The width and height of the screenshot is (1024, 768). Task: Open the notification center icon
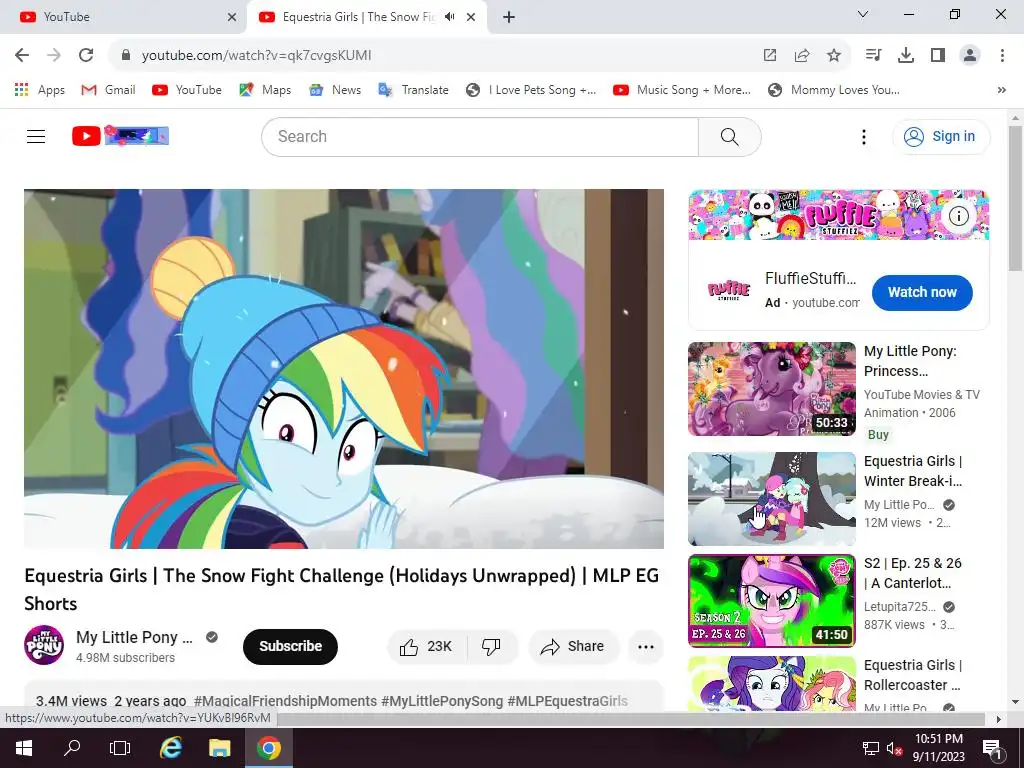click(992, 749)
